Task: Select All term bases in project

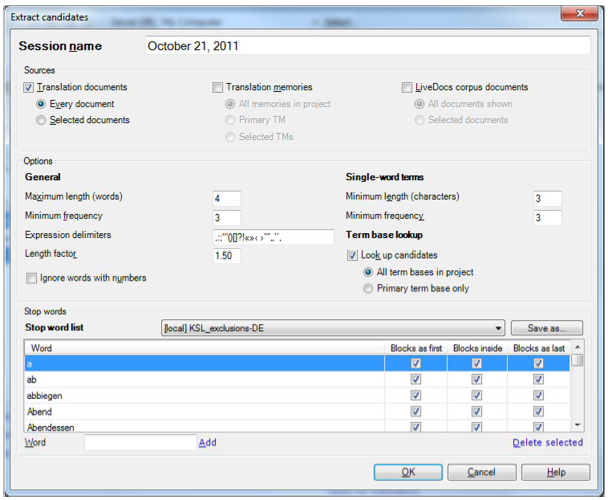Action: pos(368,272)
